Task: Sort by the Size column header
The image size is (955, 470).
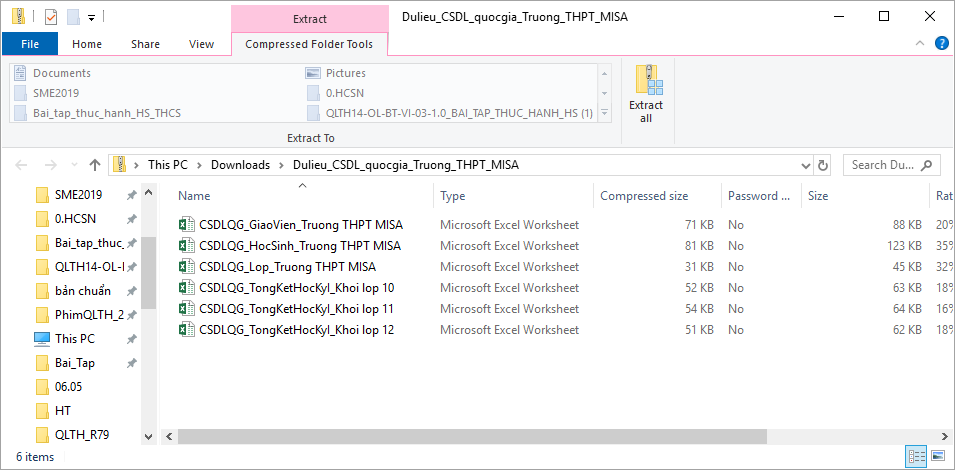Action: [865, 196]
